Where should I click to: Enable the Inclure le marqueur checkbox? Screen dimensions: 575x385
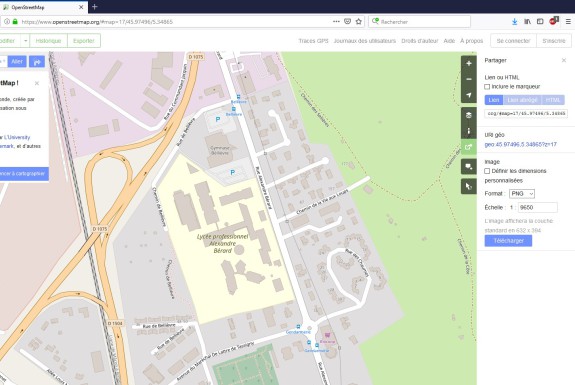pyautogui.click(x=487, y=87)
